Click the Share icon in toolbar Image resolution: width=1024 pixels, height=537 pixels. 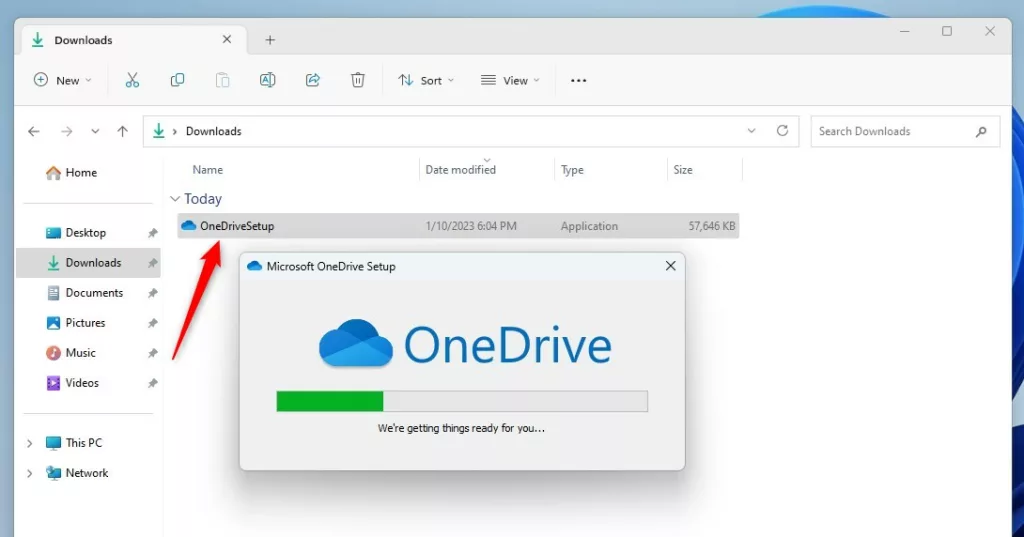(313, 80)
